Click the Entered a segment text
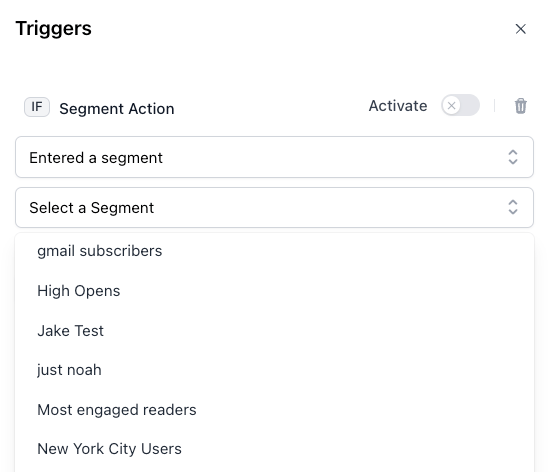The height and width of the screenshot is (472, 551). click(96, 158)
